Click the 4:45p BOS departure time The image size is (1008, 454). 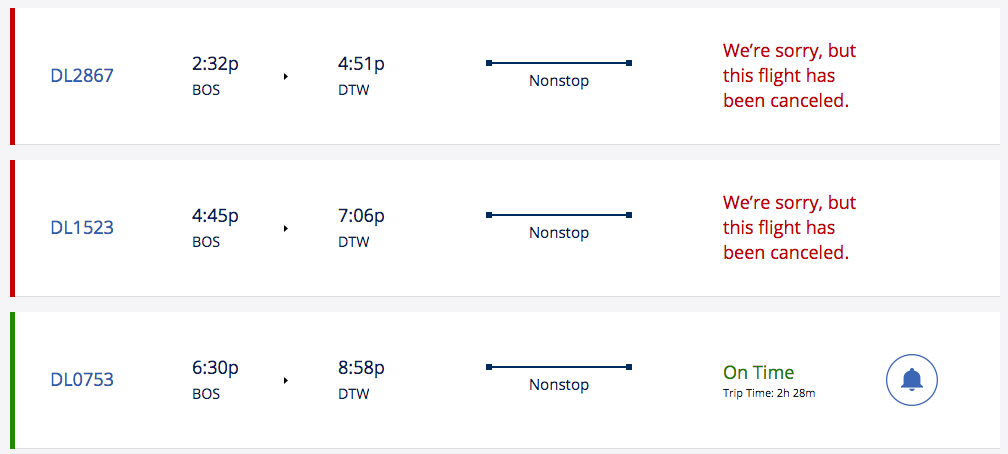(215, 228)
